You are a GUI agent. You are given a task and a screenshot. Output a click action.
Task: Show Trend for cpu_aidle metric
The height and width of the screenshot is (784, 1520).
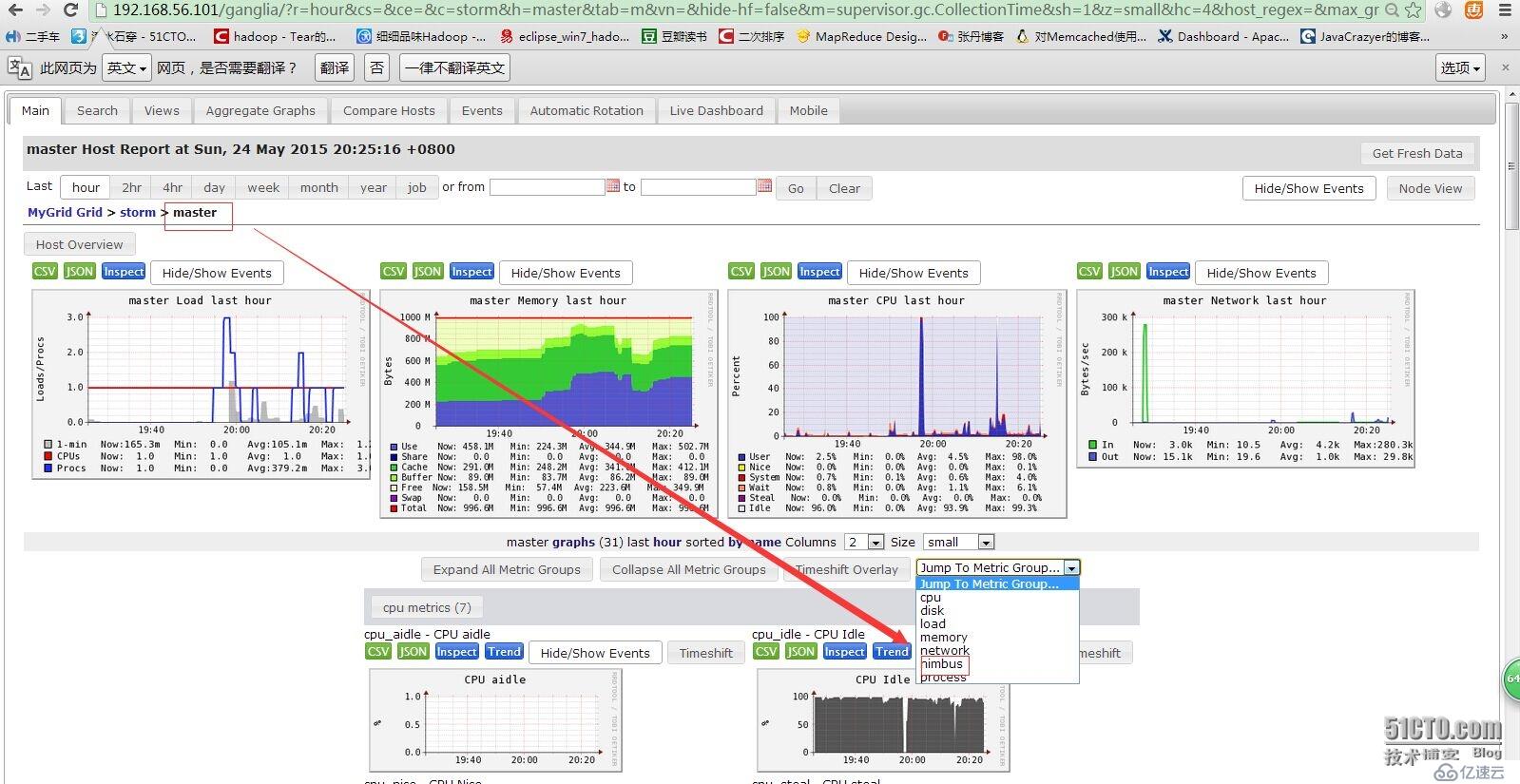(x=504, y=652)
